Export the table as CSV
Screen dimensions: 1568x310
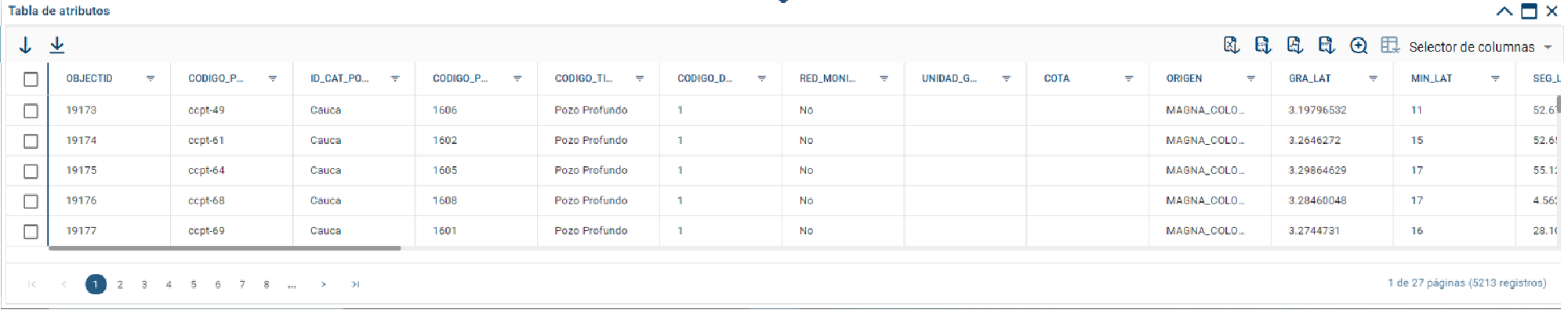[x=1263, y=45]
